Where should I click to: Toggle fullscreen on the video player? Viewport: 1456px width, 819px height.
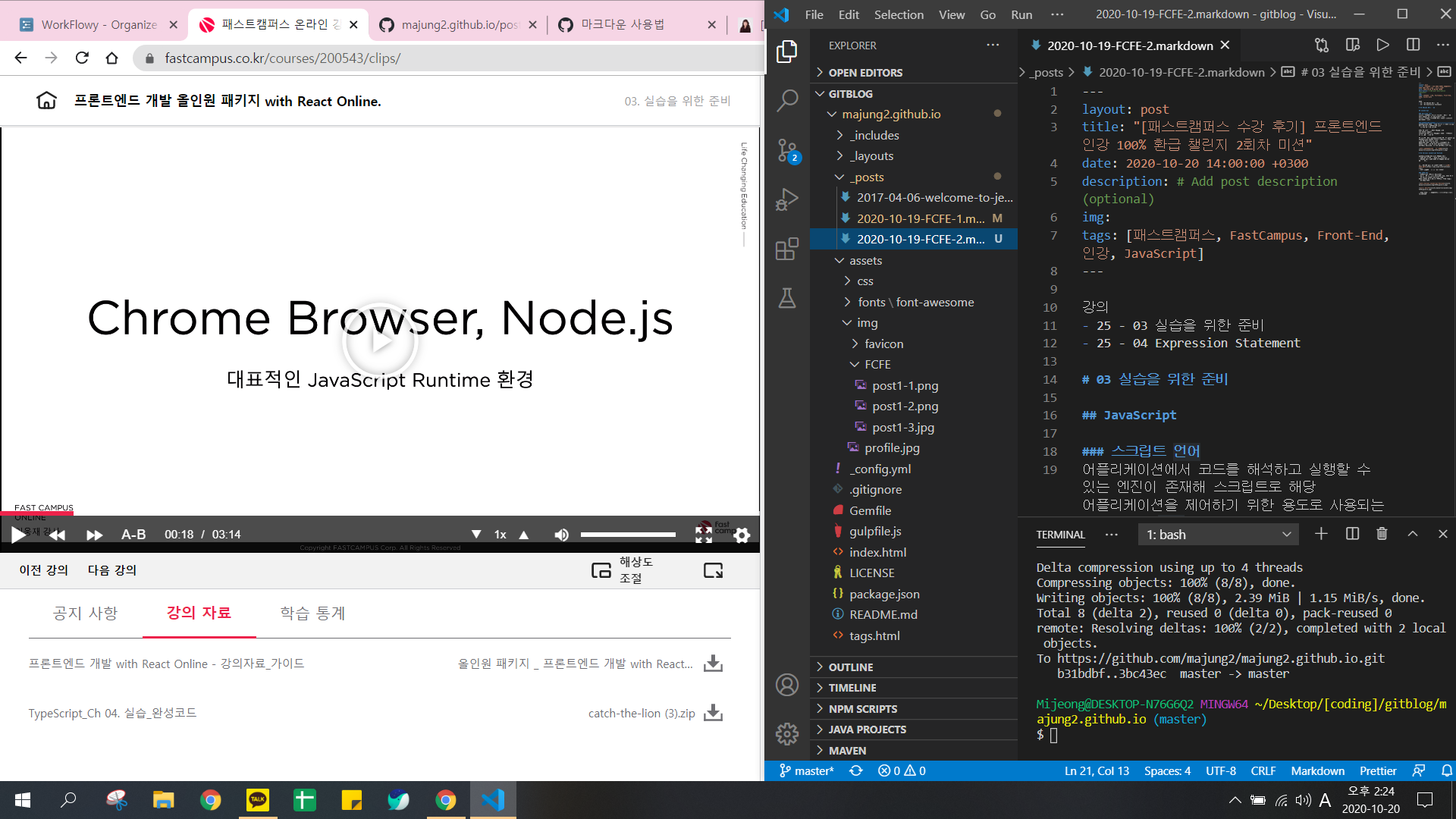704,535
